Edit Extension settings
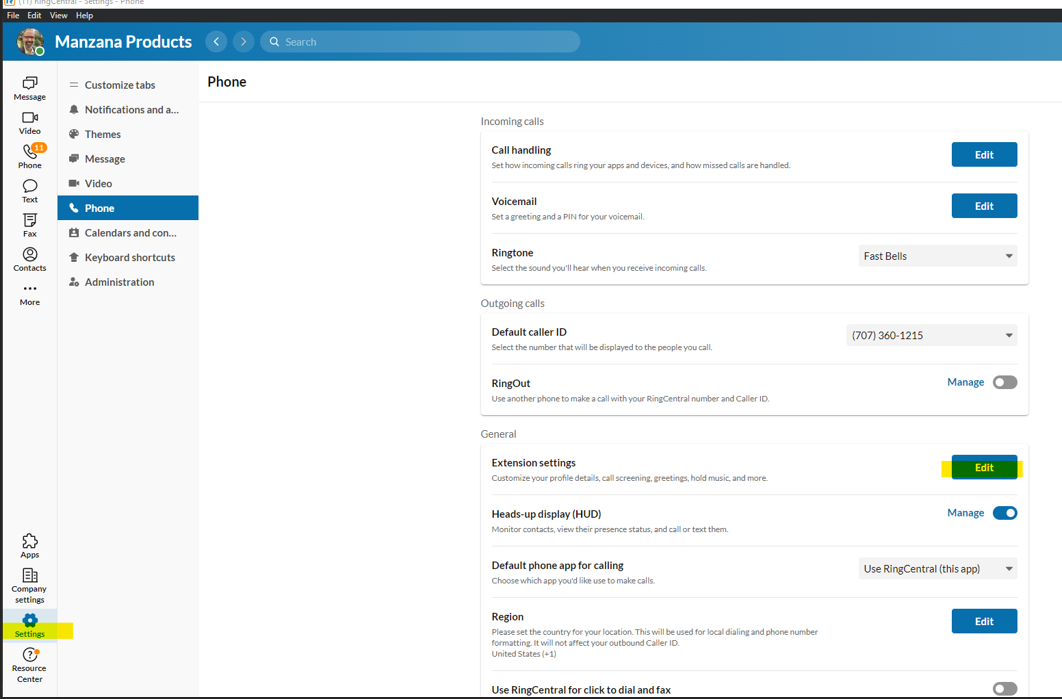This screenshot has height=699, width=1062. (x=984, y=467)
